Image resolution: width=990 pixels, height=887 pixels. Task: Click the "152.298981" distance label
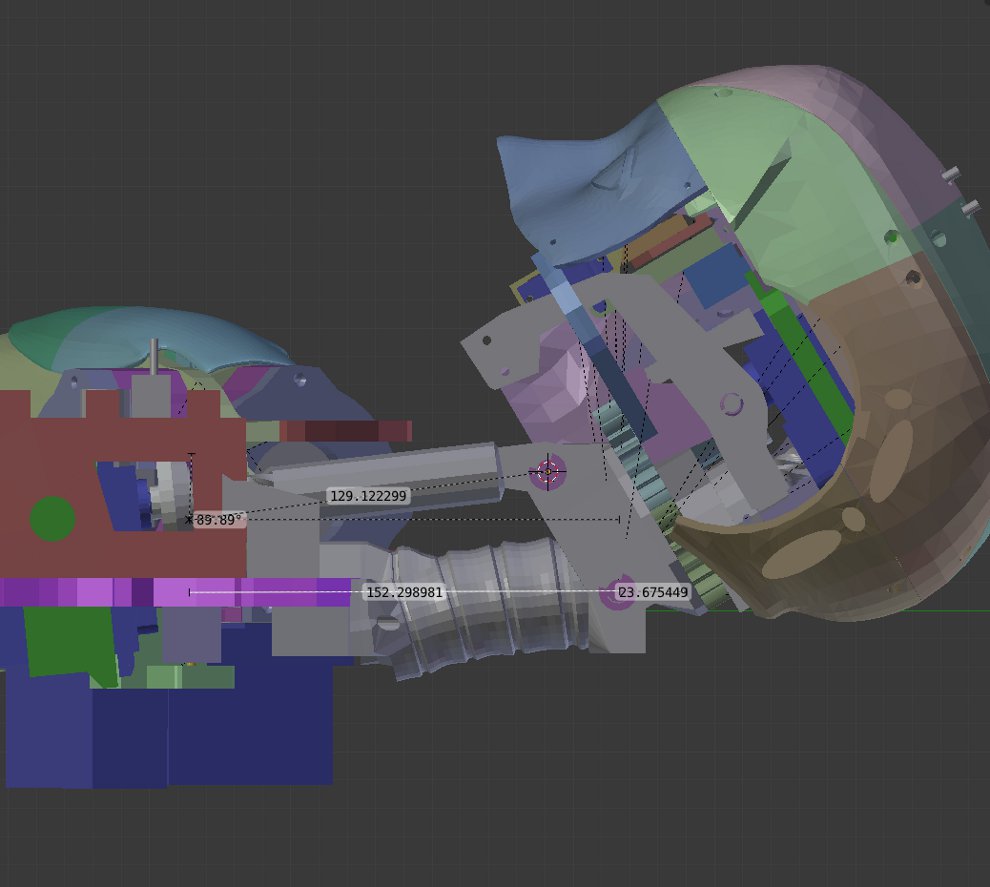pyautogui.click(x=405, y=592)
